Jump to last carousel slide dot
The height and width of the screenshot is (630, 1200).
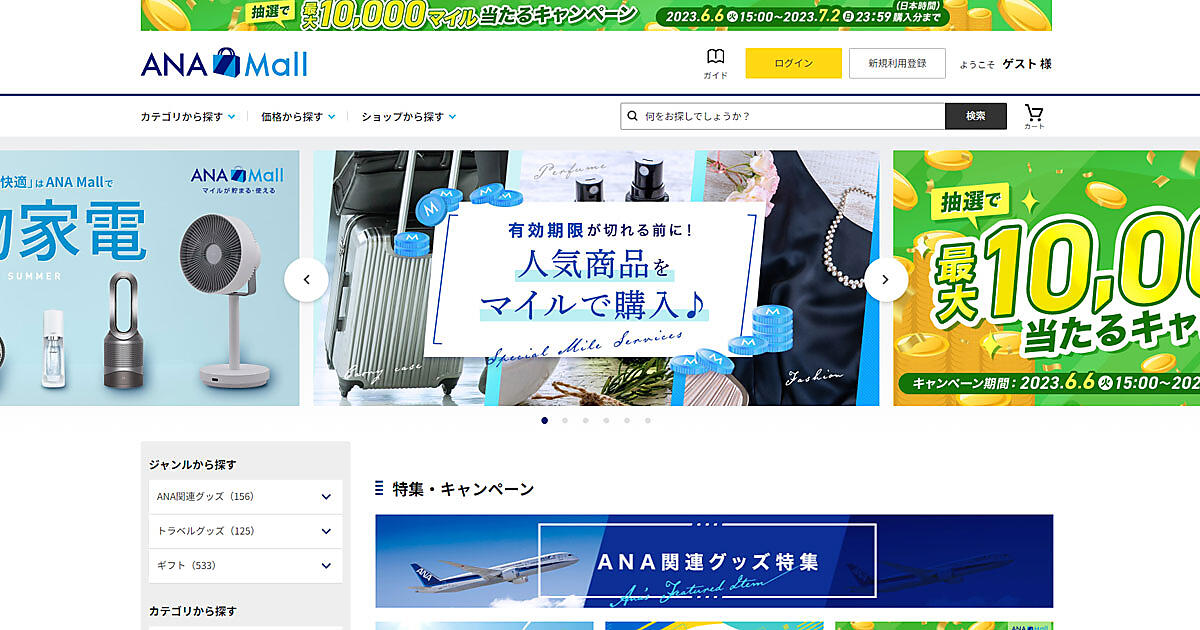648,421
